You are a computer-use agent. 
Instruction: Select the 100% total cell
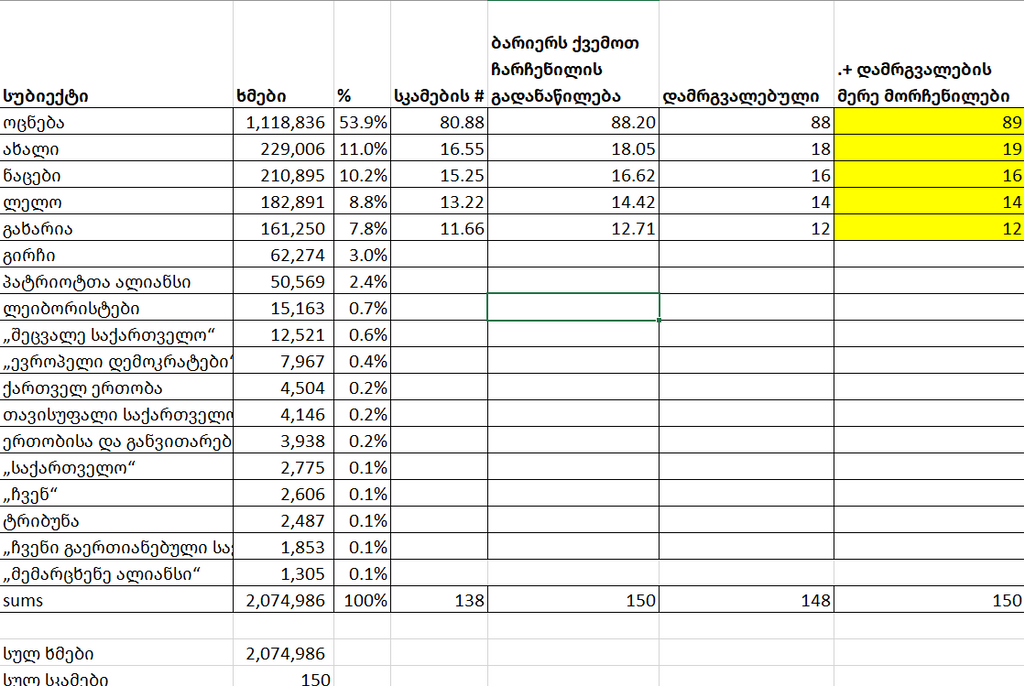point(362,600)
